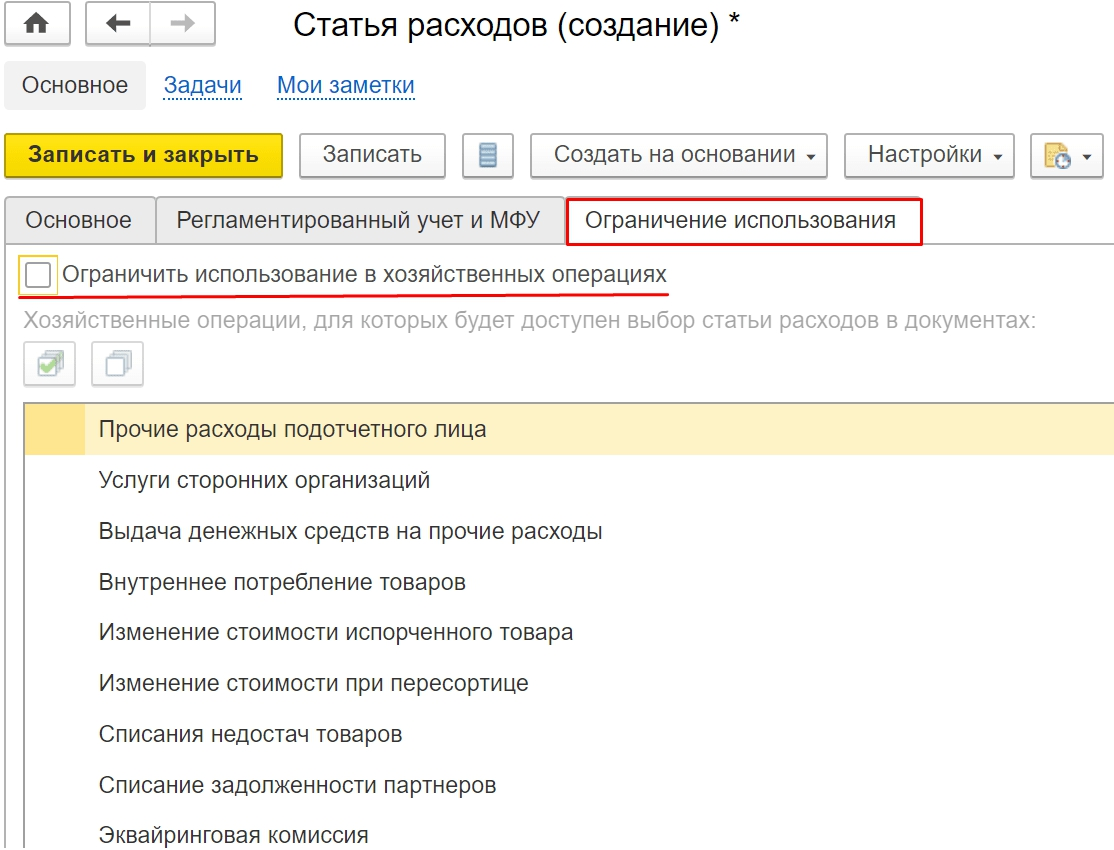Go to the home page icon

point(37,23)
